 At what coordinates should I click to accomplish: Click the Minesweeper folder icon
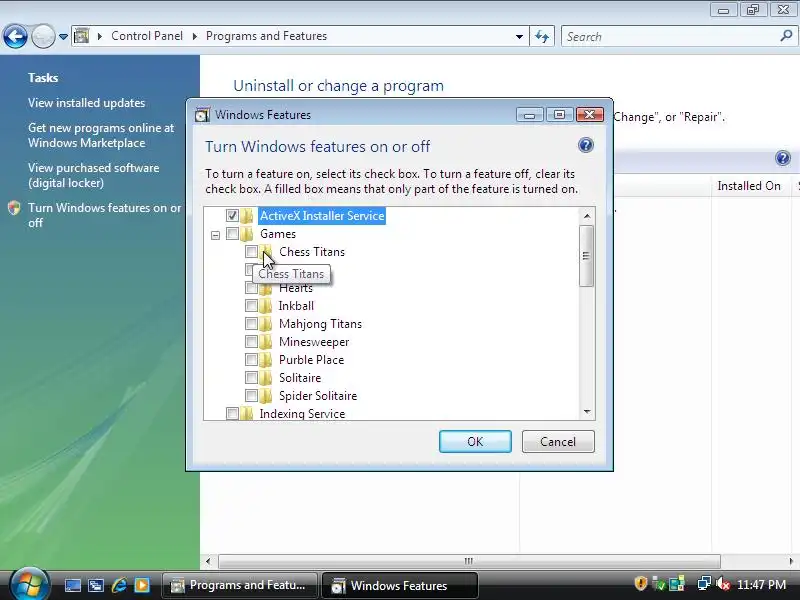[266, 341]
